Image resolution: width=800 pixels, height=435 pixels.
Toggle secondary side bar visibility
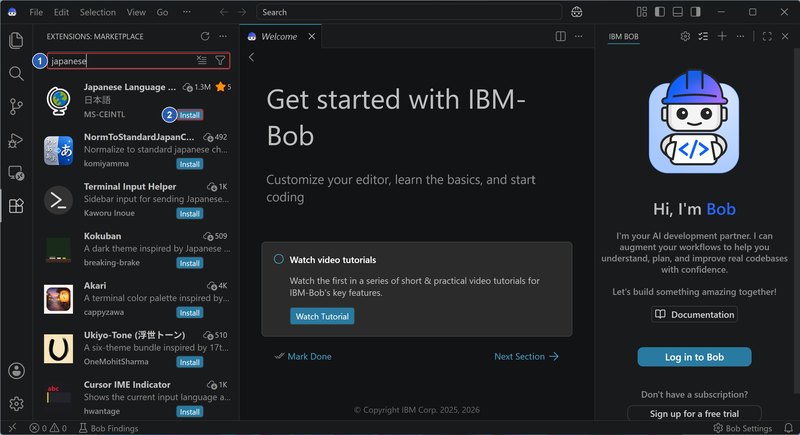click(695, 12)
